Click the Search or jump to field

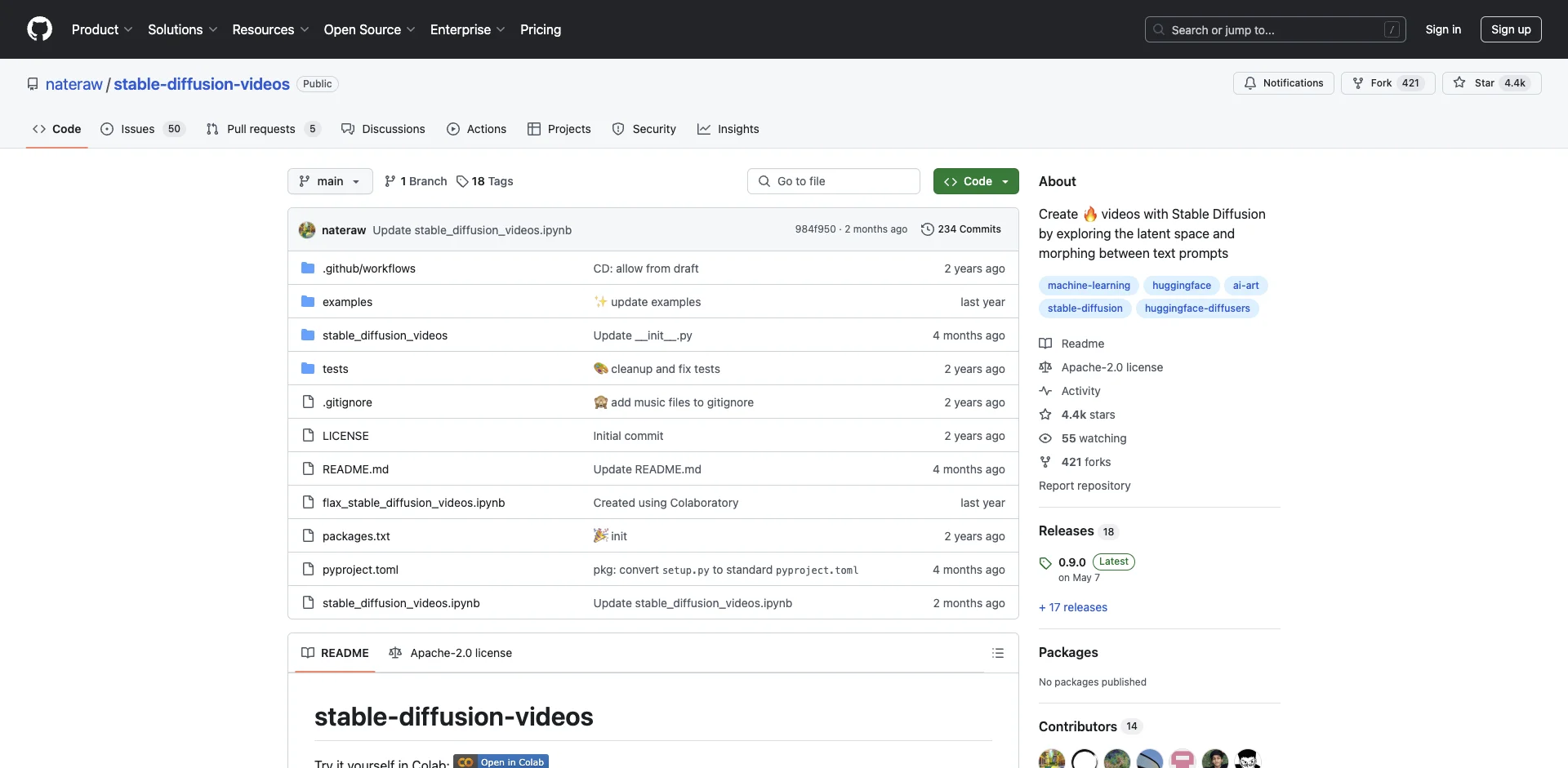pyautogui.click(x=1275, y=29)
